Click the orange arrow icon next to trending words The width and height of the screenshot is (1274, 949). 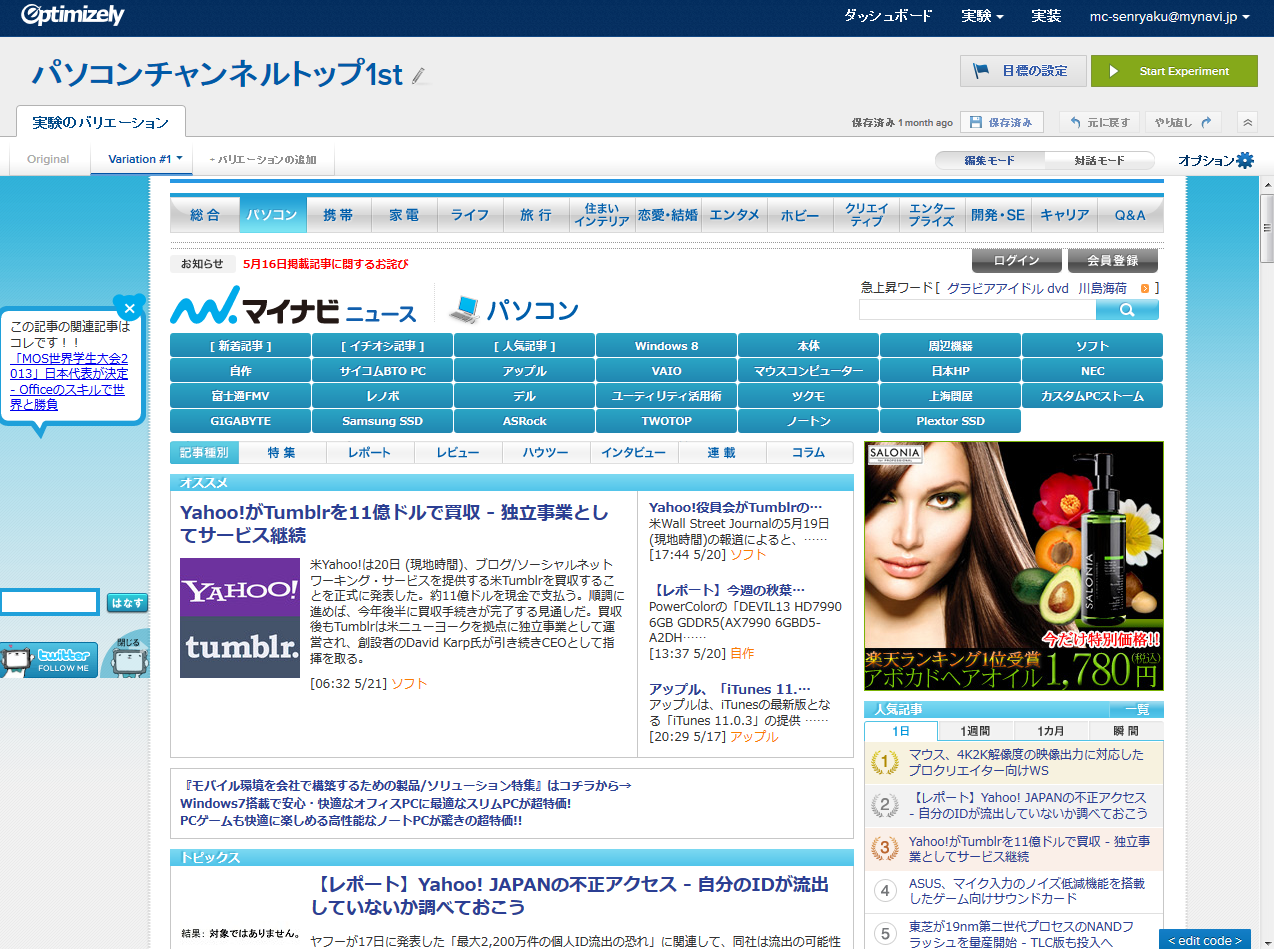[1144, 288]
